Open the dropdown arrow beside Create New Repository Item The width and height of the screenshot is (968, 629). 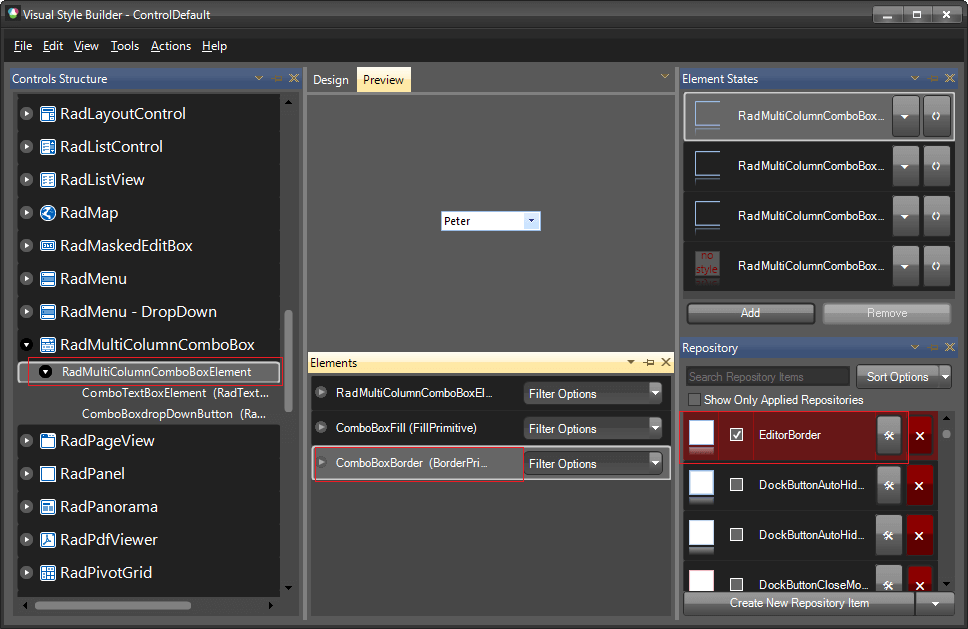pyautogui.click(x=935, y=603)
